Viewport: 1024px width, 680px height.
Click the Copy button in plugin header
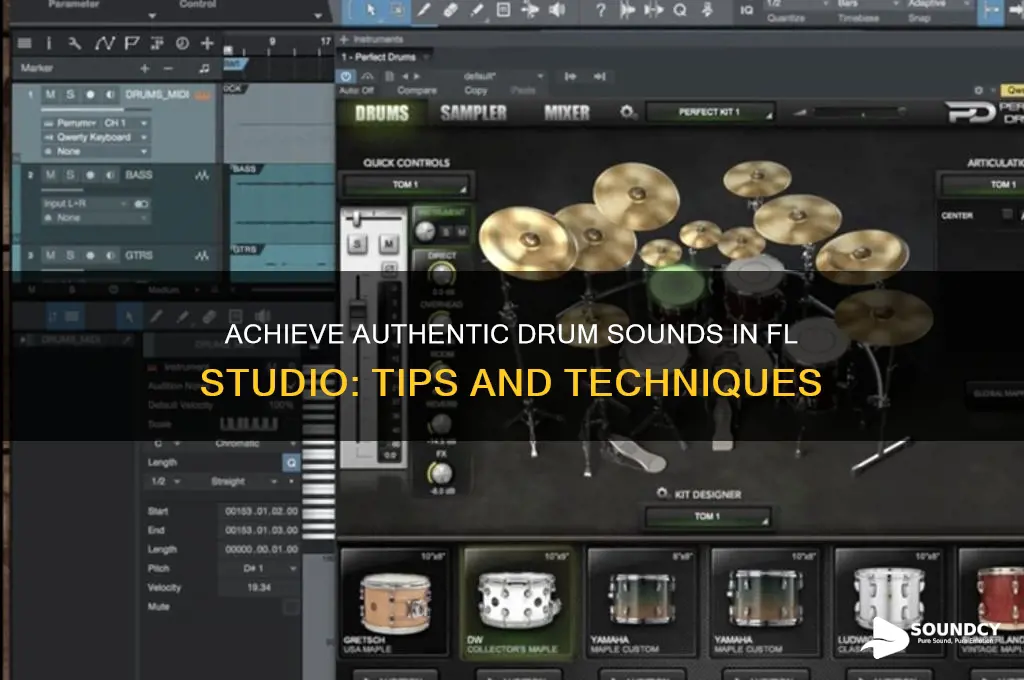pos(475,91)
